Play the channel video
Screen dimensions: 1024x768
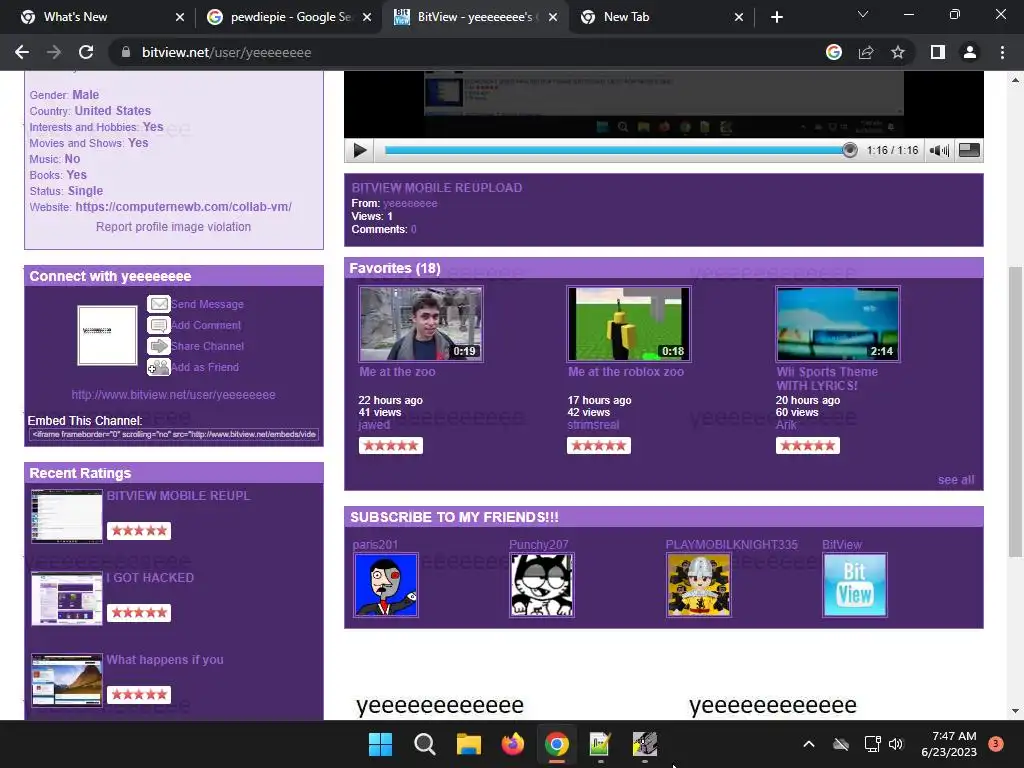tap(359, 150)
